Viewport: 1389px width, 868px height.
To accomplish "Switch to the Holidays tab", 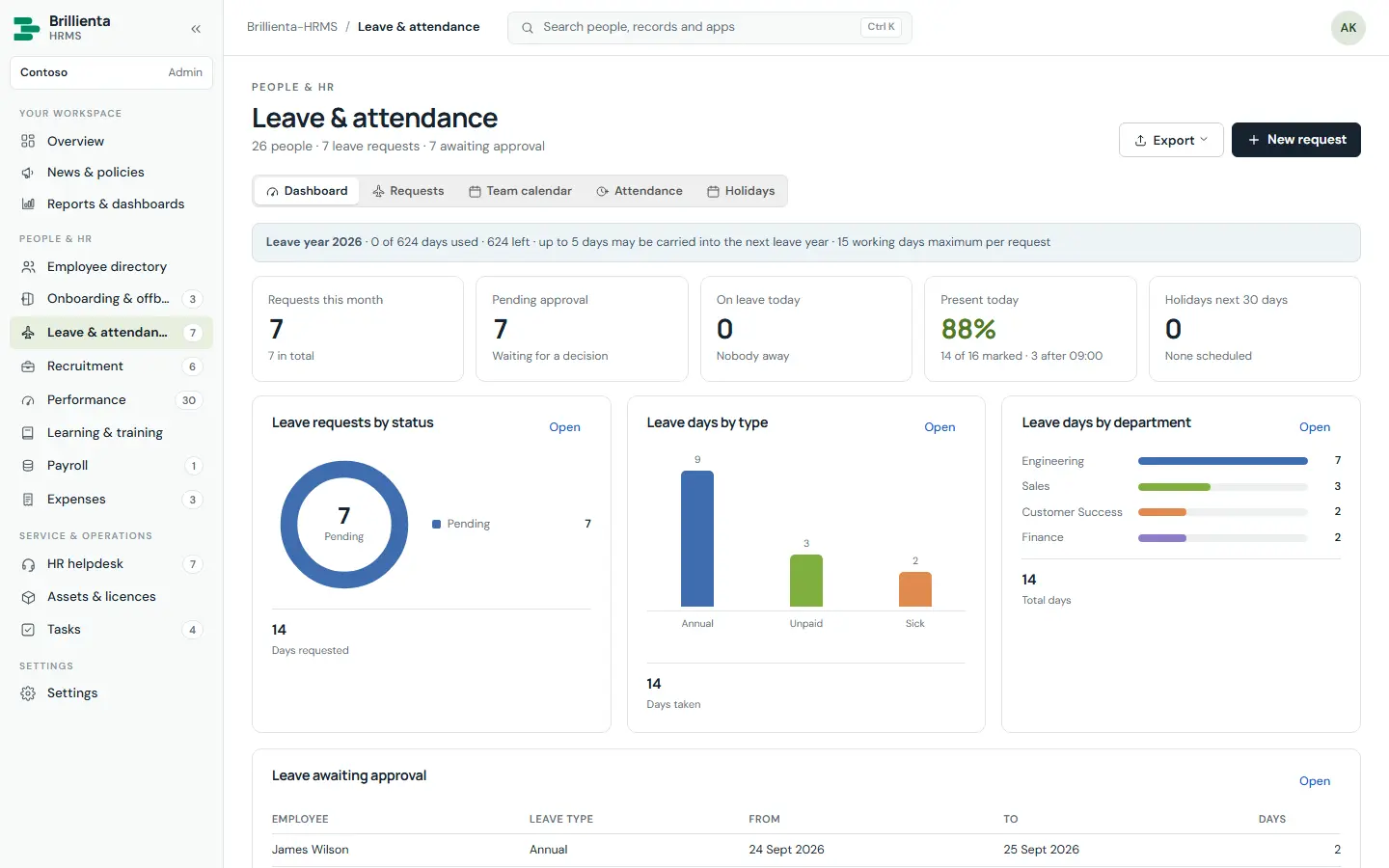I will (x=741, y=191).
